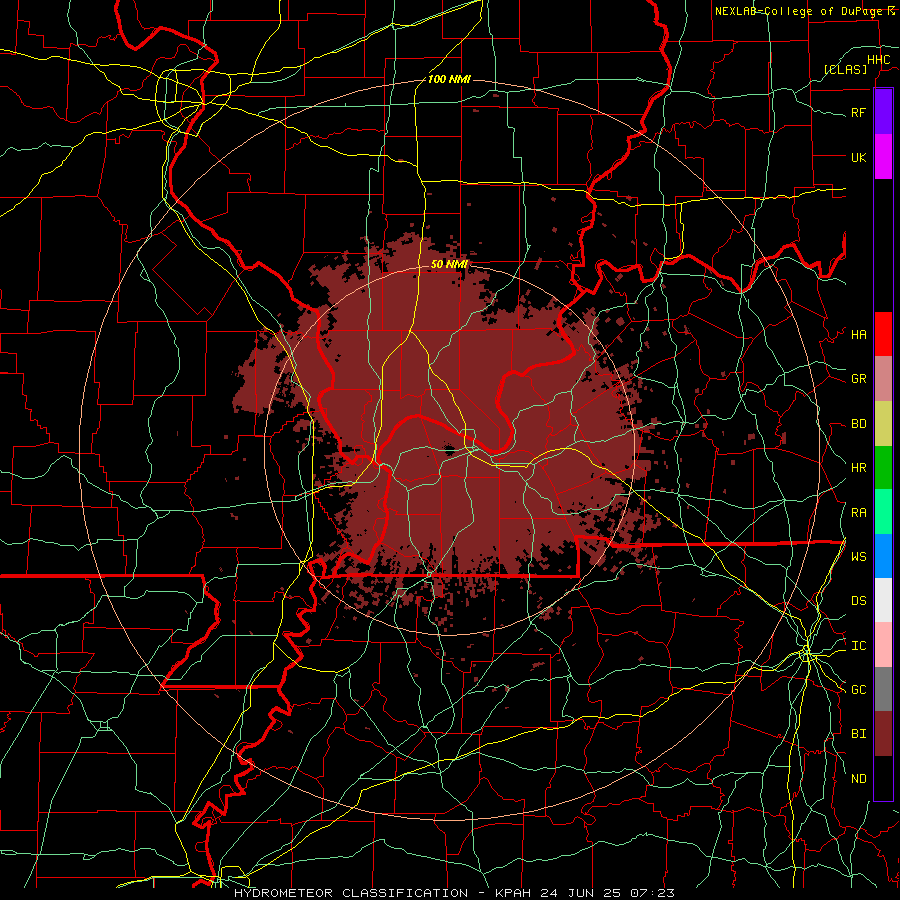Click the HA legend label
Viewport: 900px width, 900px height.
(x=858, y=335)
